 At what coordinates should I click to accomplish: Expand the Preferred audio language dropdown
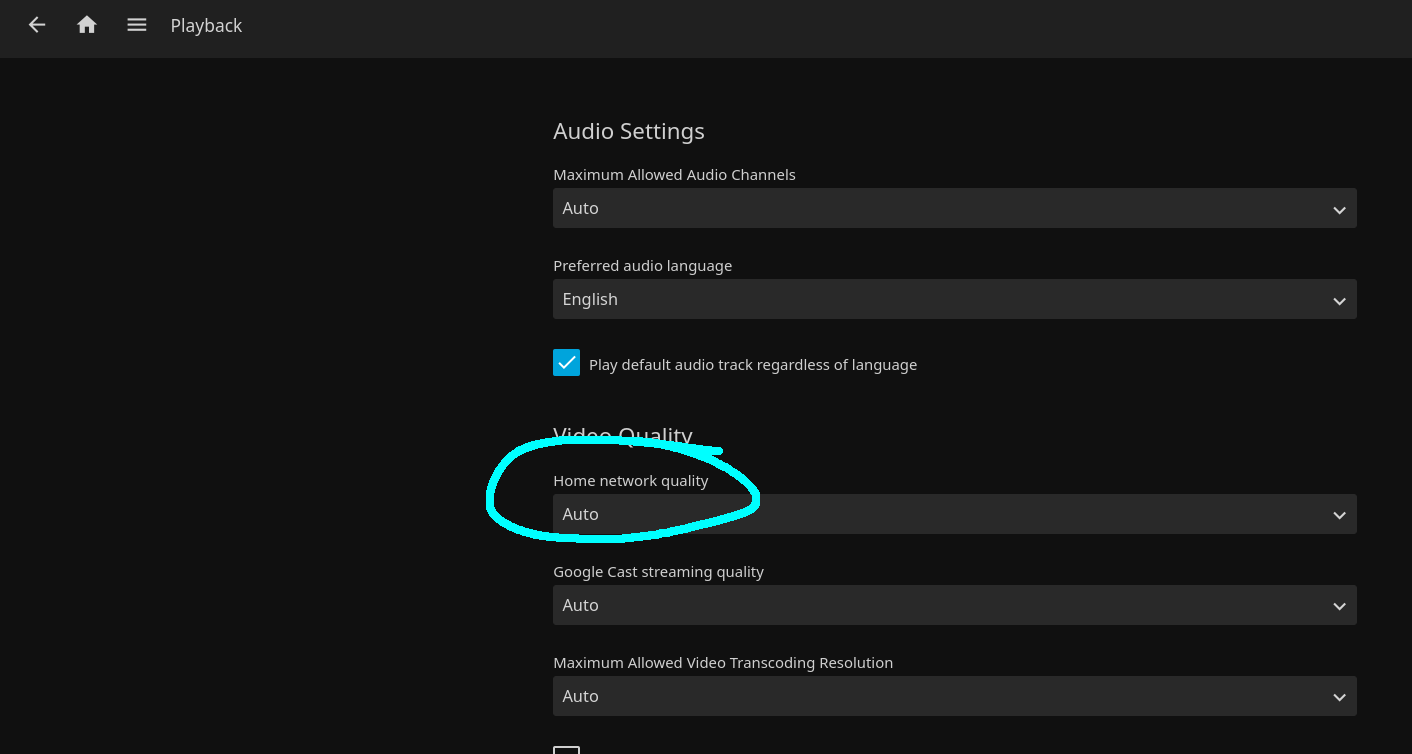(954, 299)
